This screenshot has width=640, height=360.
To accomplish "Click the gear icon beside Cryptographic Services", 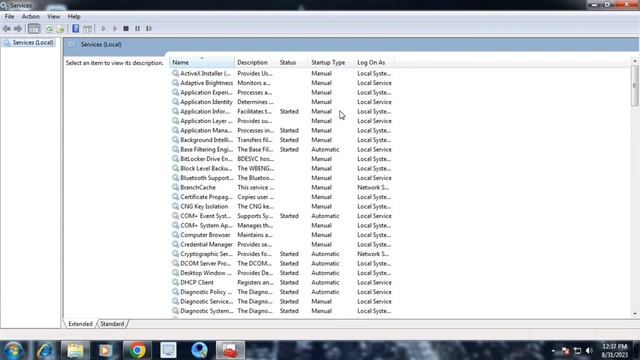I will [x=175, y=254].
